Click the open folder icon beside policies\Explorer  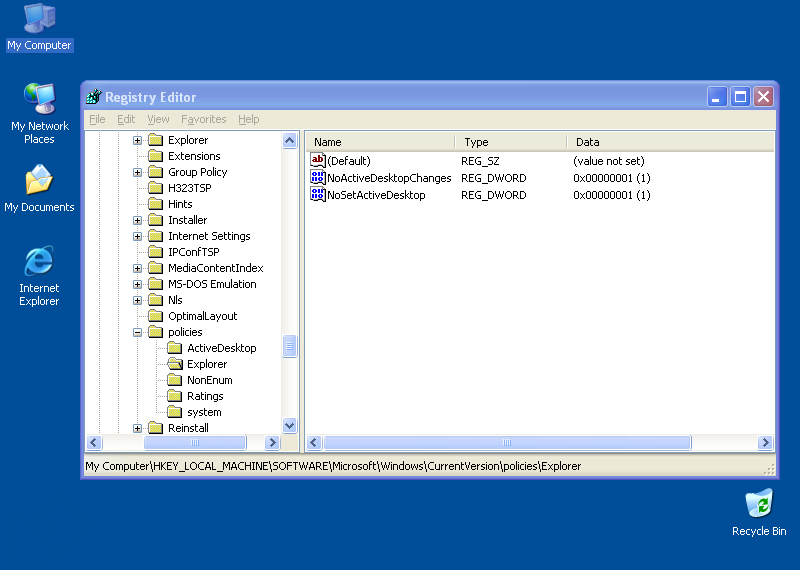click(x=175, y=364)
